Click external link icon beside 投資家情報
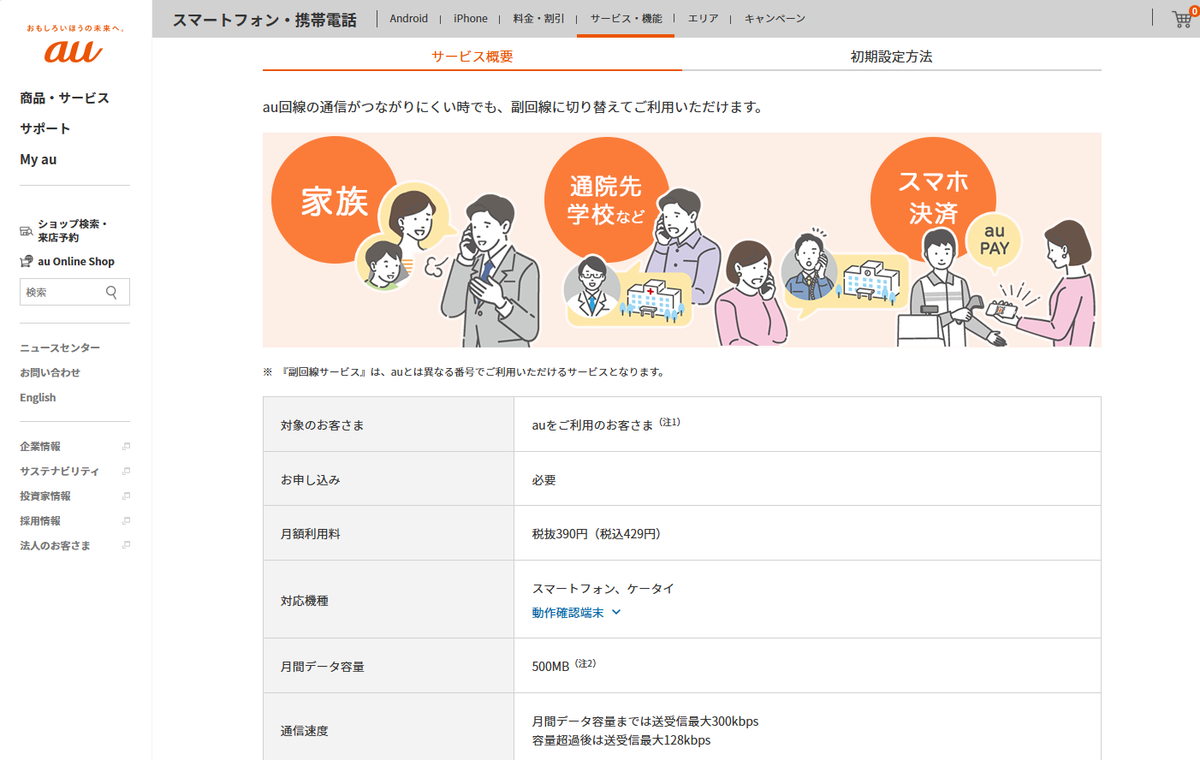 pyautogui.click(x=126, y=496)
